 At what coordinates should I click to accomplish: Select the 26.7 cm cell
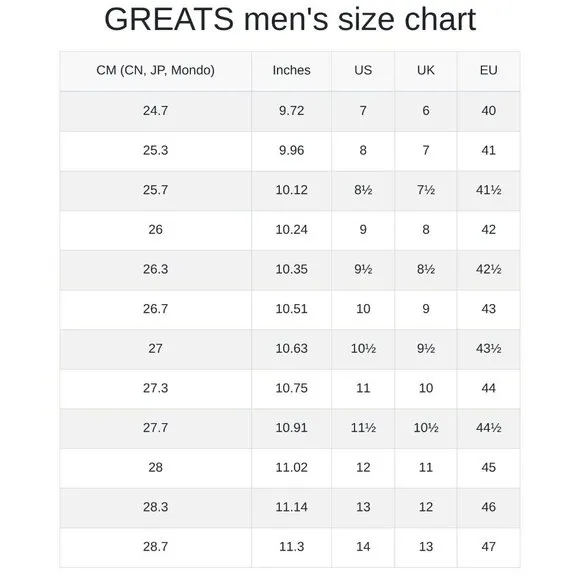click(x=155, y=309)
